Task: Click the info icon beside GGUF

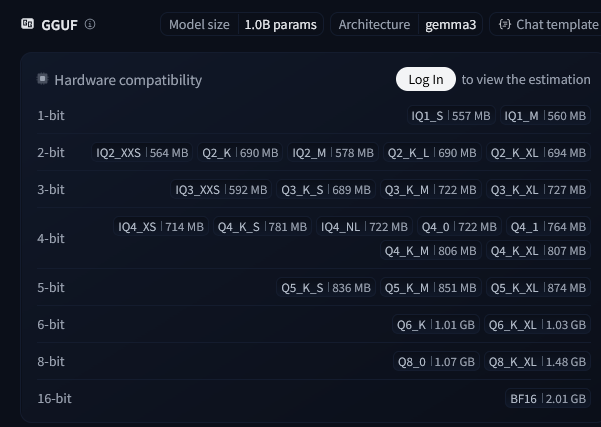Action: coord(91,24)
